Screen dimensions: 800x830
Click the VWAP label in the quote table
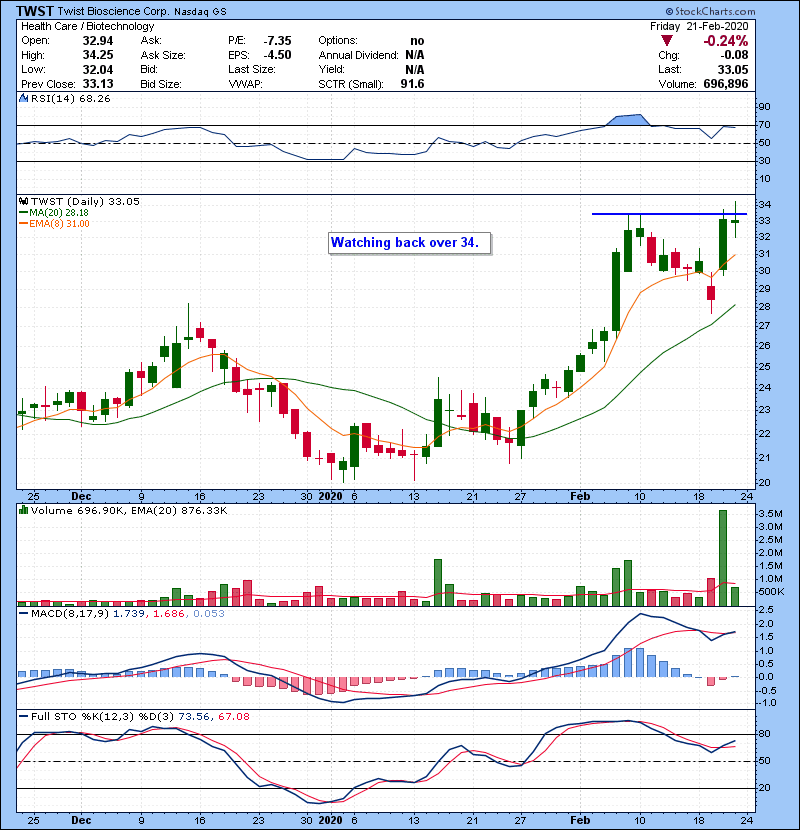tap(245, 84)
